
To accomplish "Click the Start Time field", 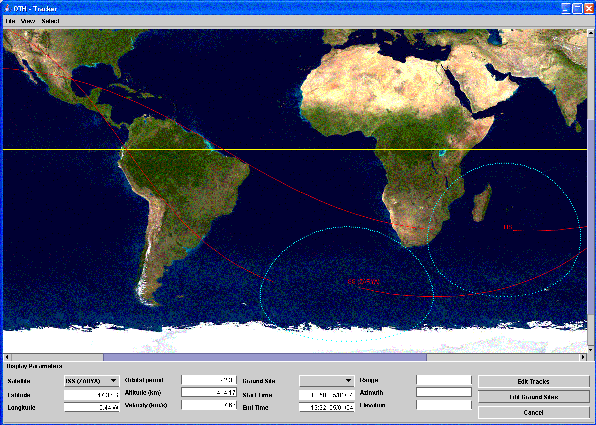I will click(327, 395).
